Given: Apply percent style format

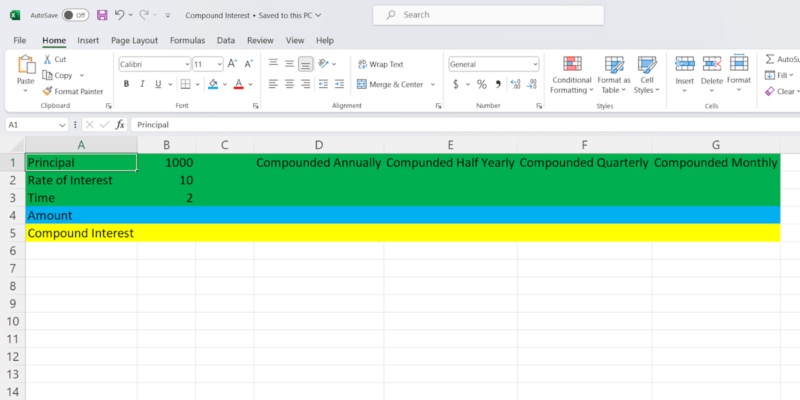Looking at the screenshot, I should (x=482, y=85).
